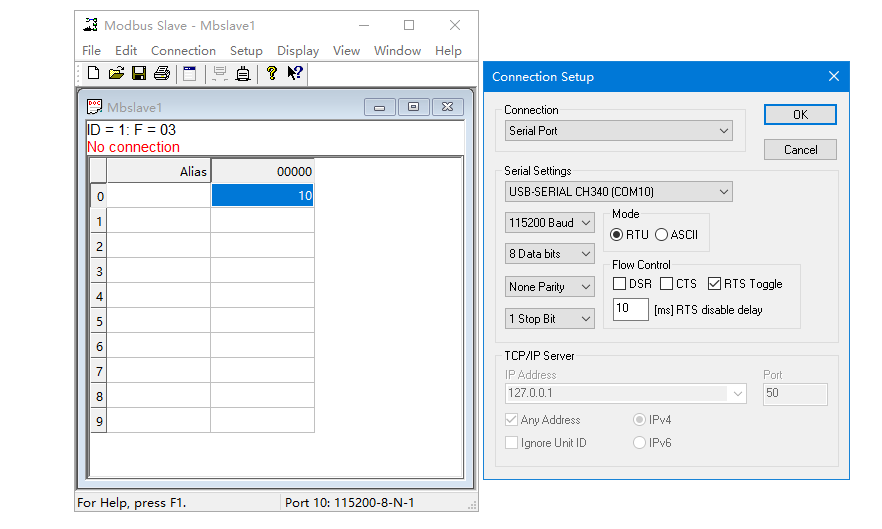Image resolution: width=882 pixels, height=529 pixels.
Task: Click the New document toolbar icon
Action: tap(93, 73)
